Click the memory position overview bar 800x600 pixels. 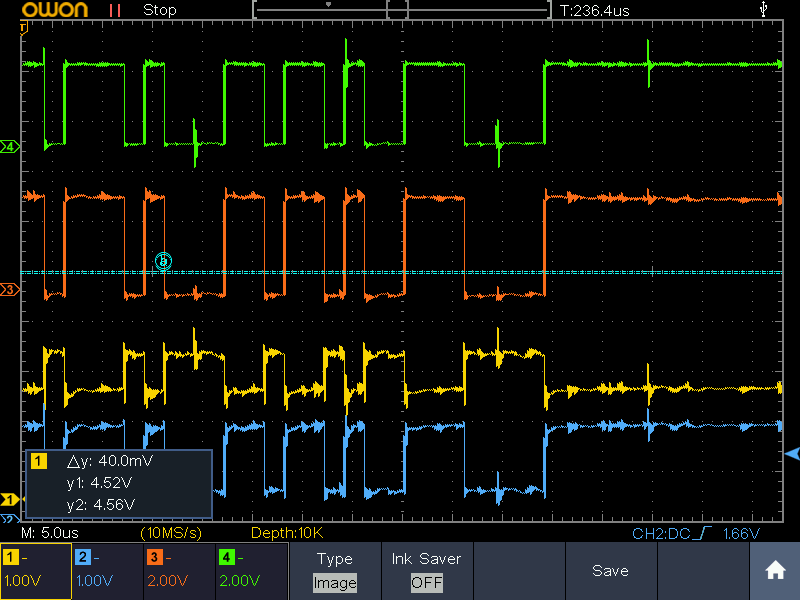pos(402,9)
